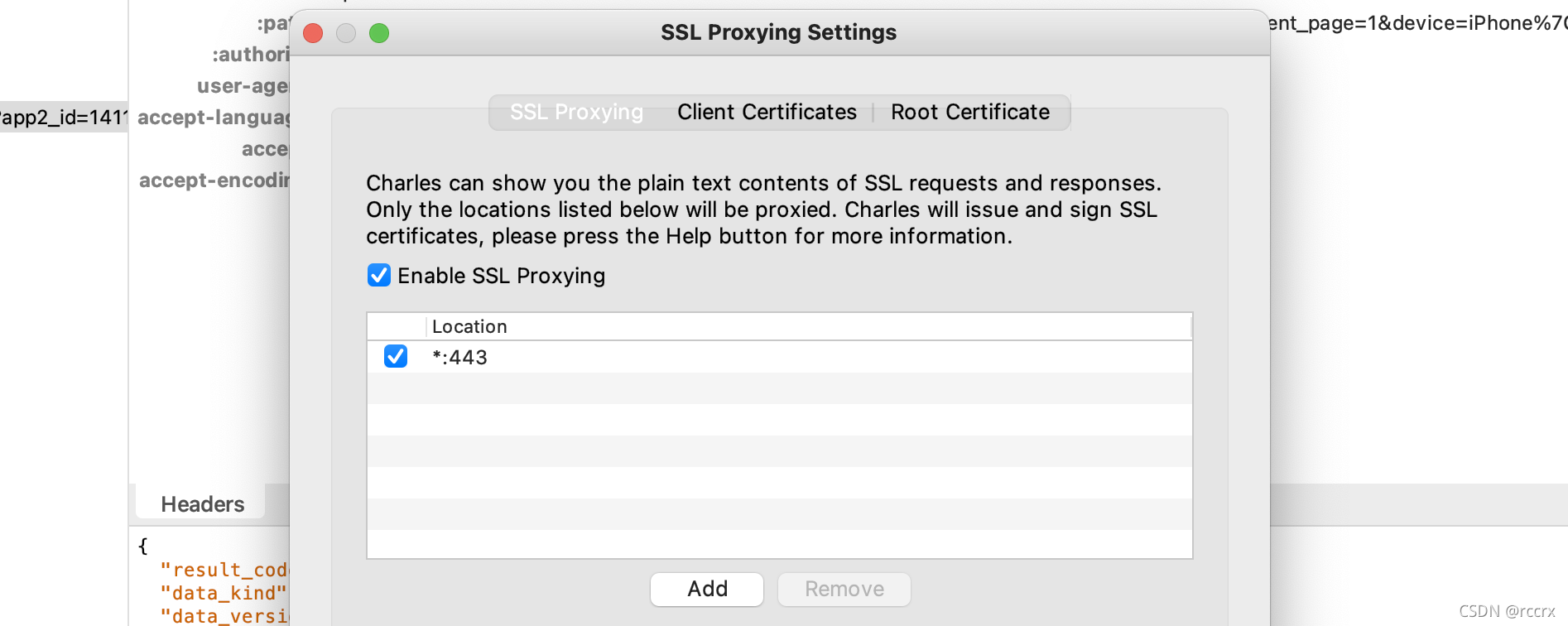Select the *:443 location row
This screenshot has height=626, width=1568.
click(779, 357)
